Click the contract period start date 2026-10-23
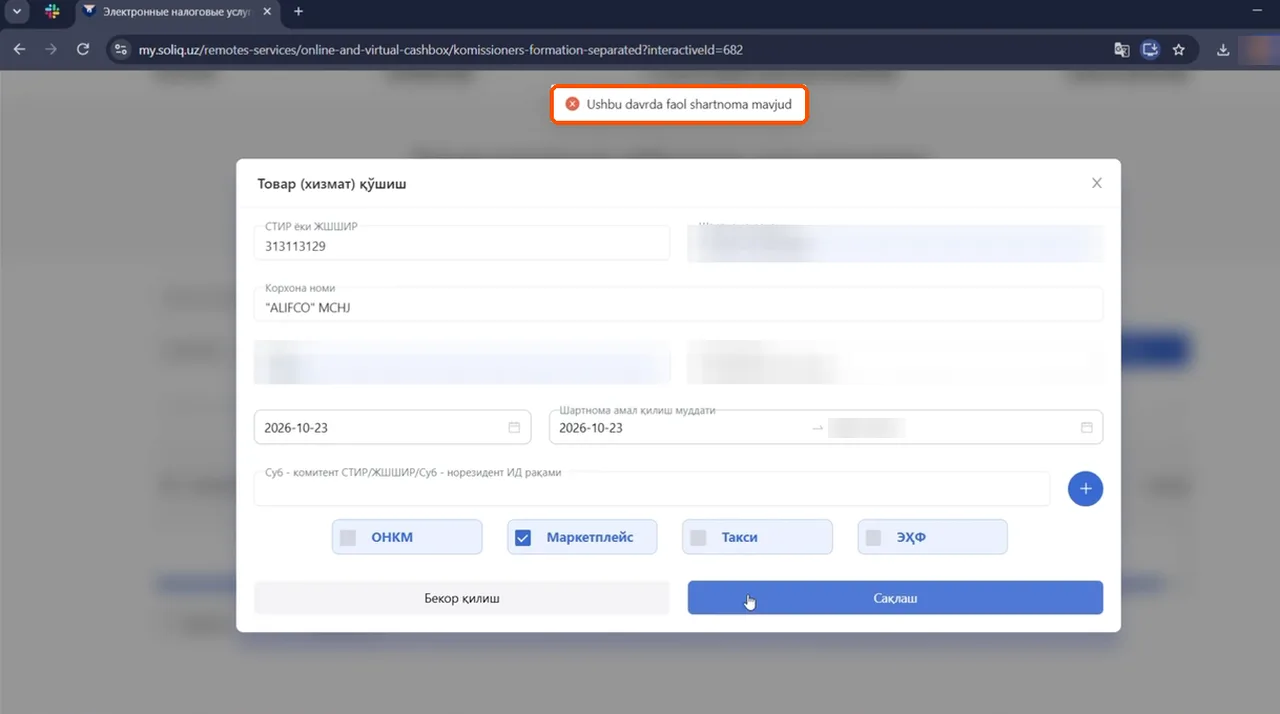The height and width of the screenshot is (714, 1280). point(591,428)
